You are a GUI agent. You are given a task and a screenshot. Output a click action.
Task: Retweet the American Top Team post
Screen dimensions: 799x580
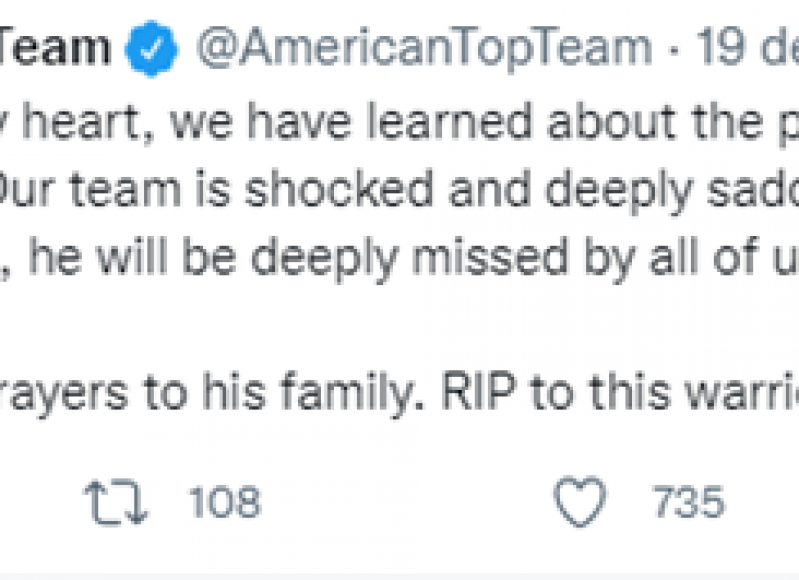pyautogui.click(x=117, y=502)
